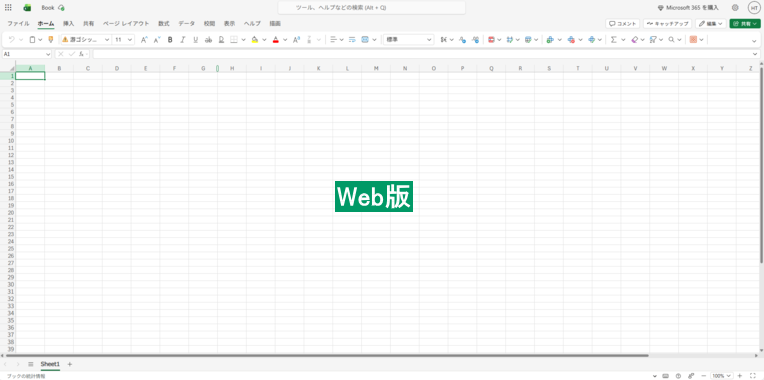Viewport: 764px width, 380px height.
Task: Switch to the データ tab
Action: click(186, 23)
